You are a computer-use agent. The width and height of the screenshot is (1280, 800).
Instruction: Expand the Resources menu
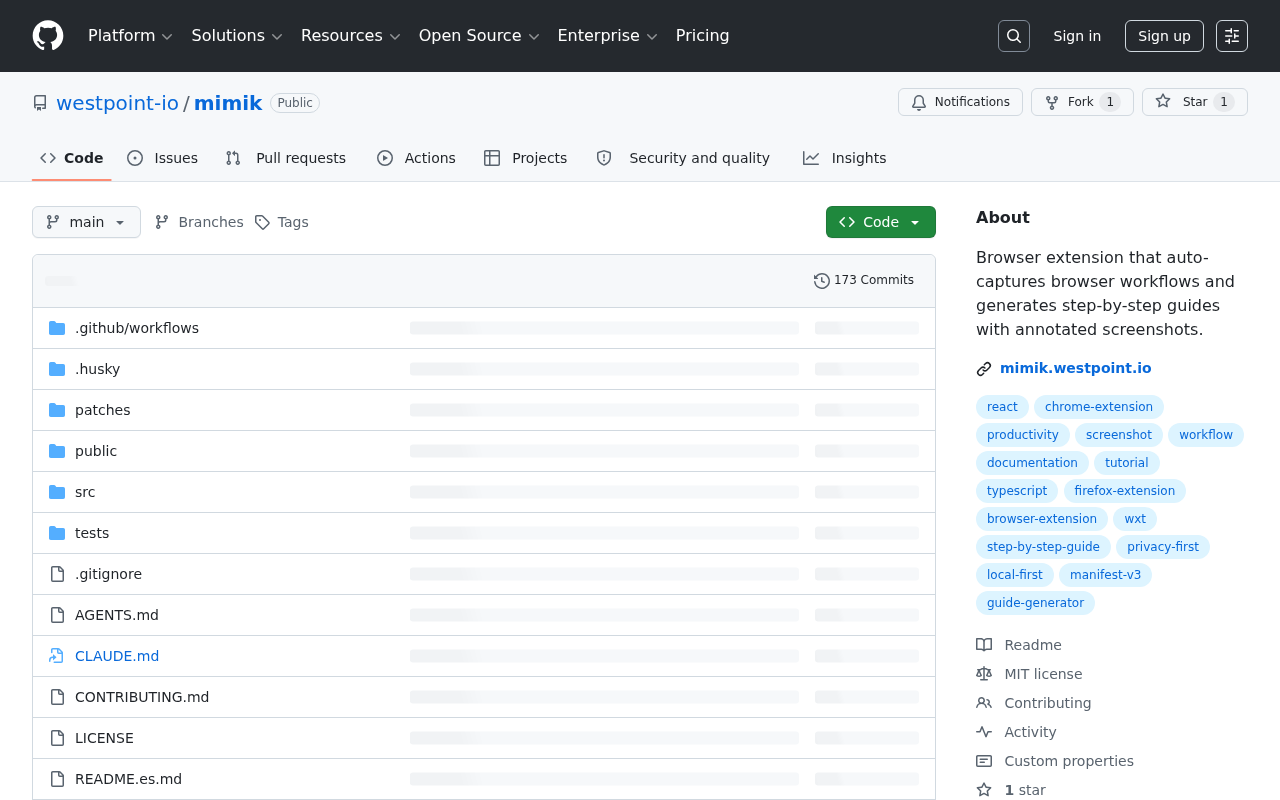click(x=350, y=36)
